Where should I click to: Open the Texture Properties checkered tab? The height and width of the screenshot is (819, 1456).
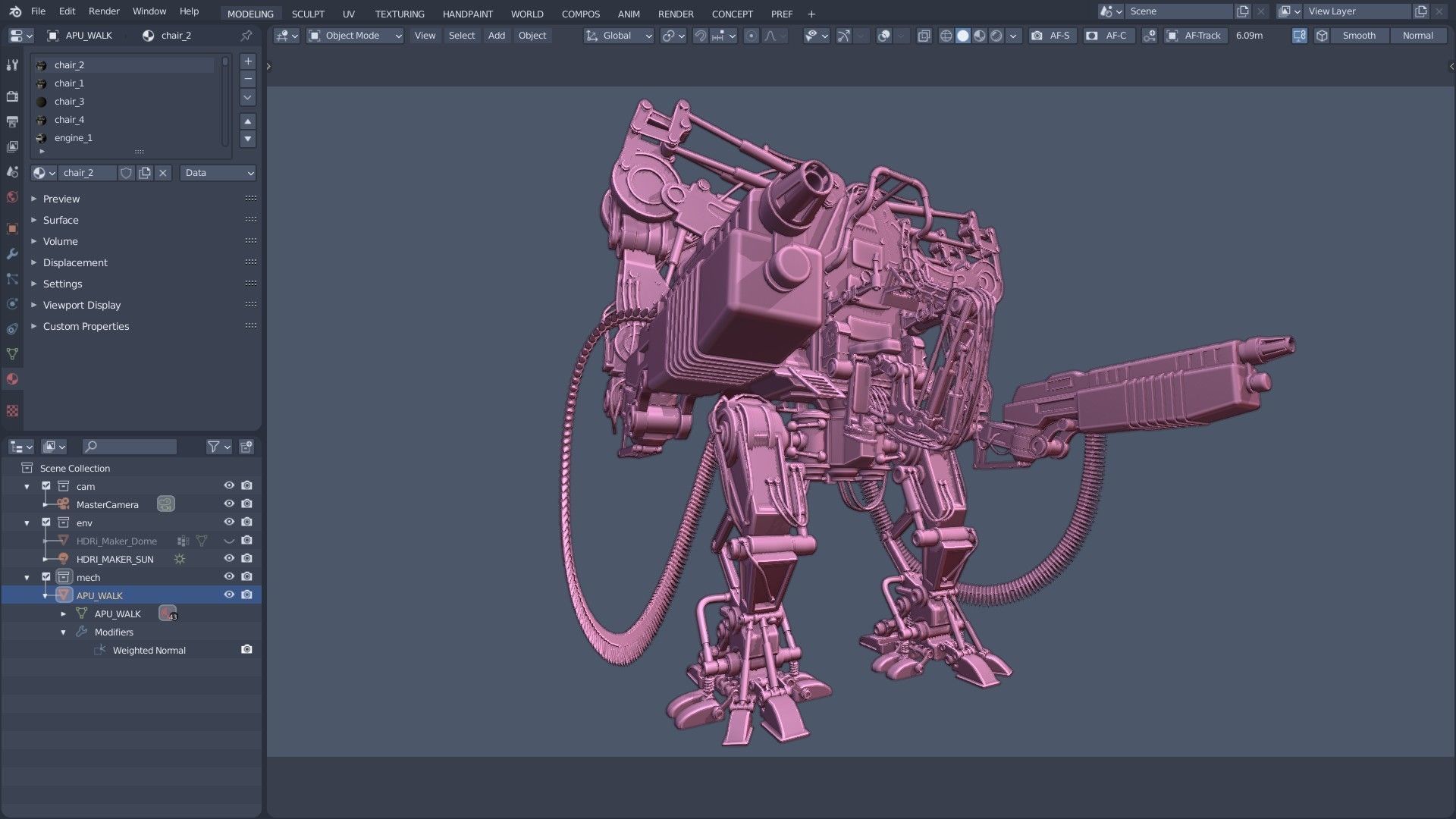pyautogui.click(x=12, y=410)
